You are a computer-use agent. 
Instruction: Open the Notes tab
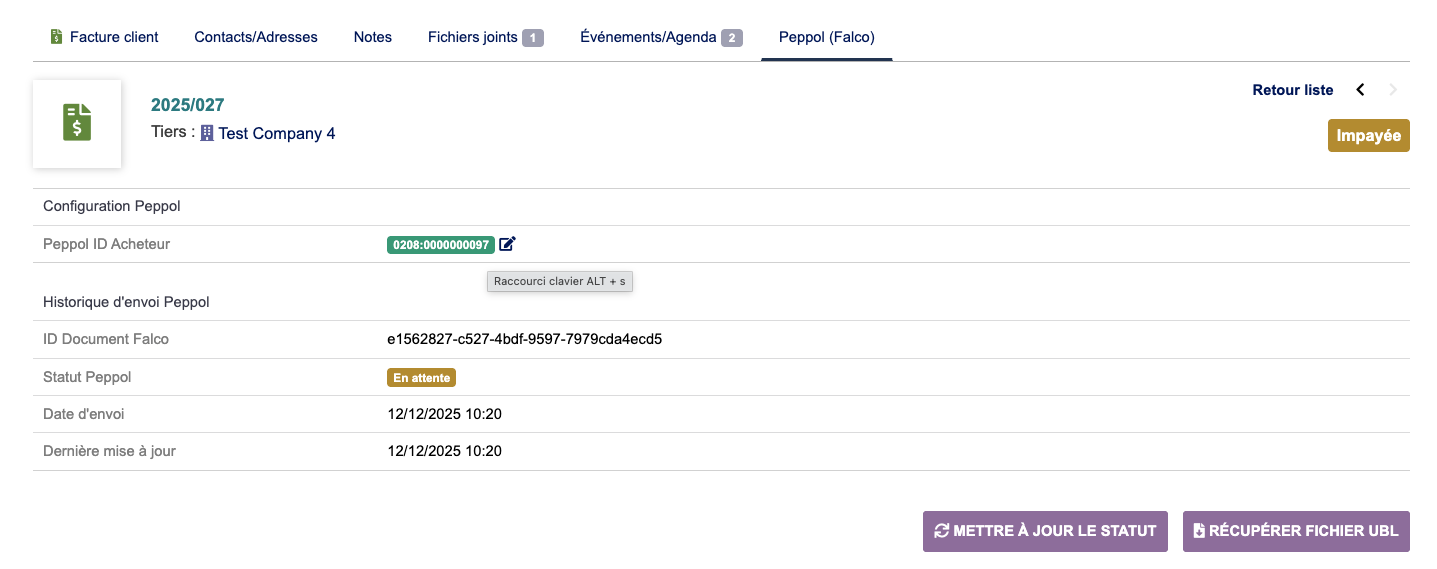pos(373,37)
